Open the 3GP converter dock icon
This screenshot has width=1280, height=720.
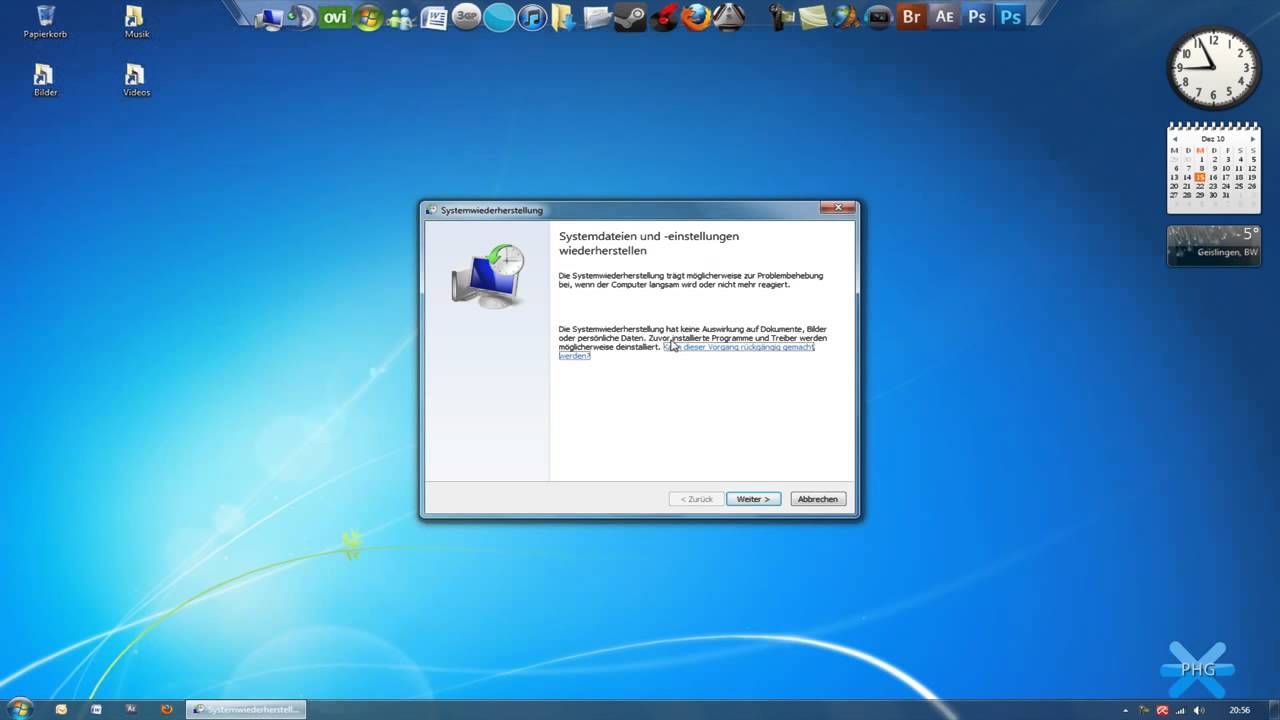(x=467, y=17)
